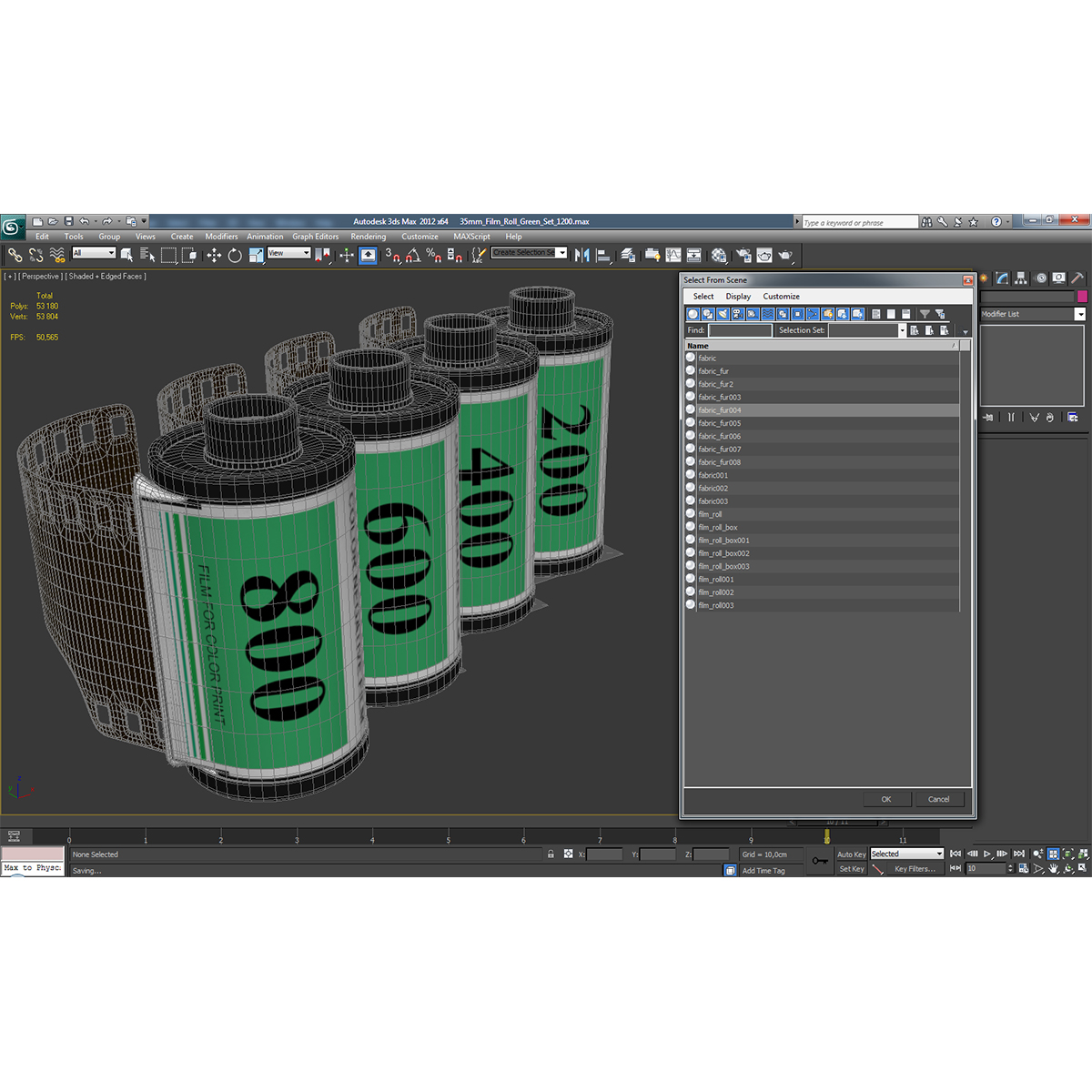1092x1092 pixels.
Task: Open the Render Setup teapot icon
Action: coord(743,256)
